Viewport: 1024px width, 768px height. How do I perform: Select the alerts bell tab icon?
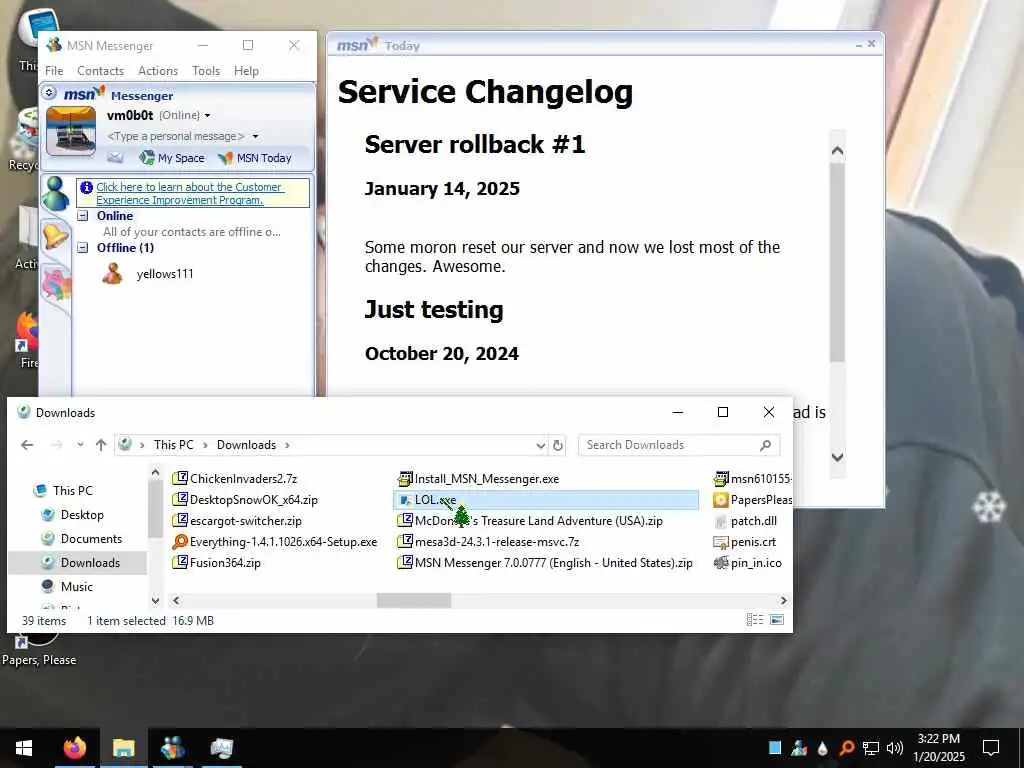click(x=56, y=236)
